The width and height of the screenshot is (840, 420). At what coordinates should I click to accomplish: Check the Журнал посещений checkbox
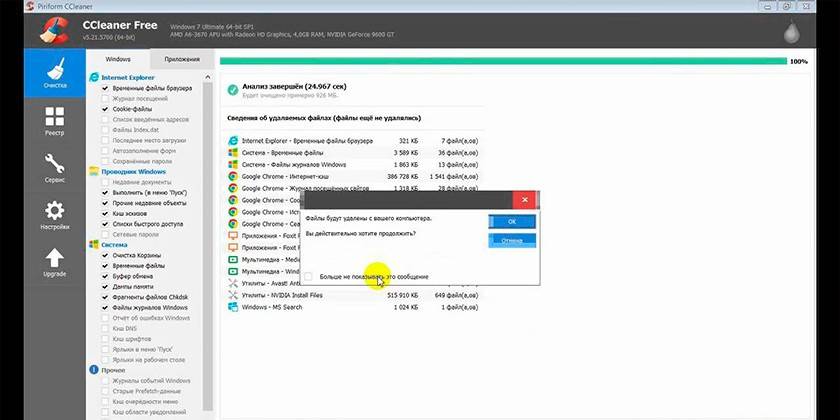pos(105,98)
